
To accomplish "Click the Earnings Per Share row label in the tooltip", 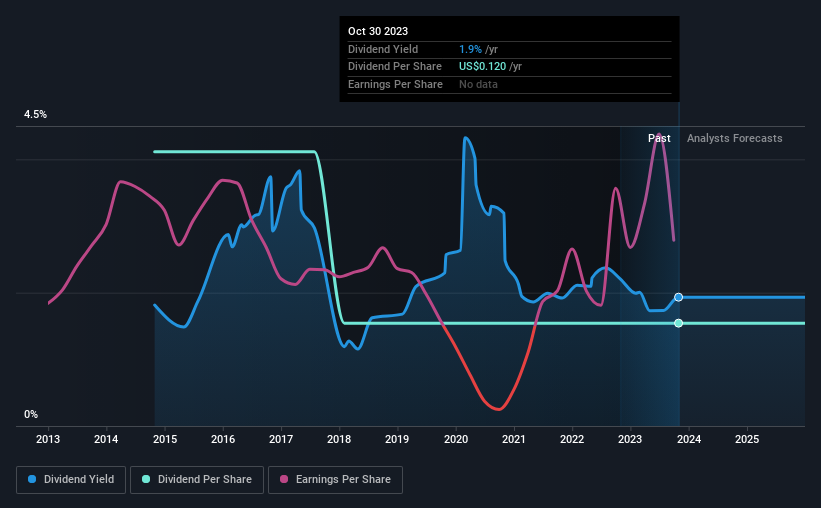I will point(395,84).
